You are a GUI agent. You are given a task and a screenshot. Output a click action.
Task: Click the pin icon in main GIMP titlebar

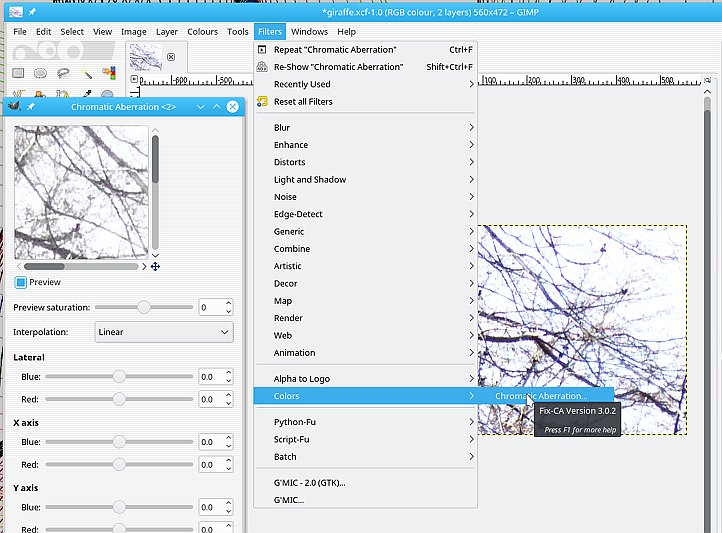(32, 12)
